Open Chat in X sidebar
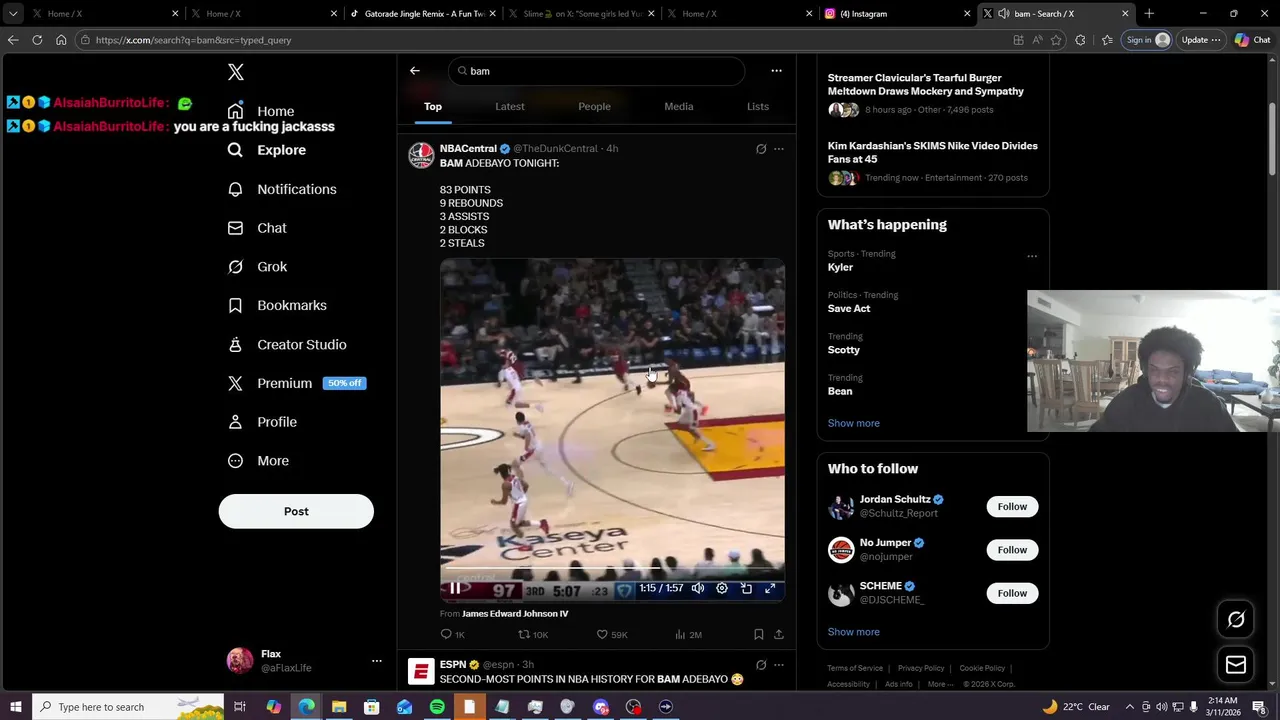1280x720 pixels. [257, 228]
